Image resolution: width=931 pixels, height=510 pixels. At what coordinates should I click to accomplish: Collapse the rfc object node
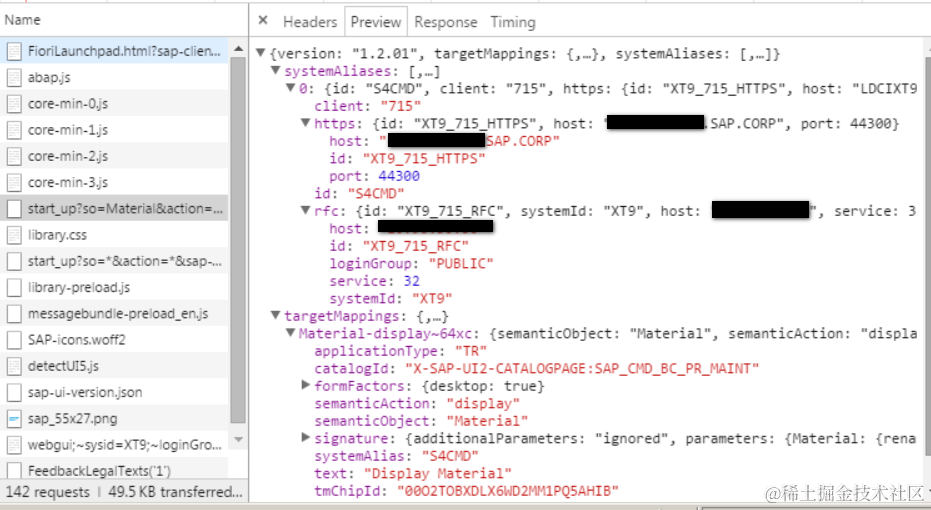[305, 210]
